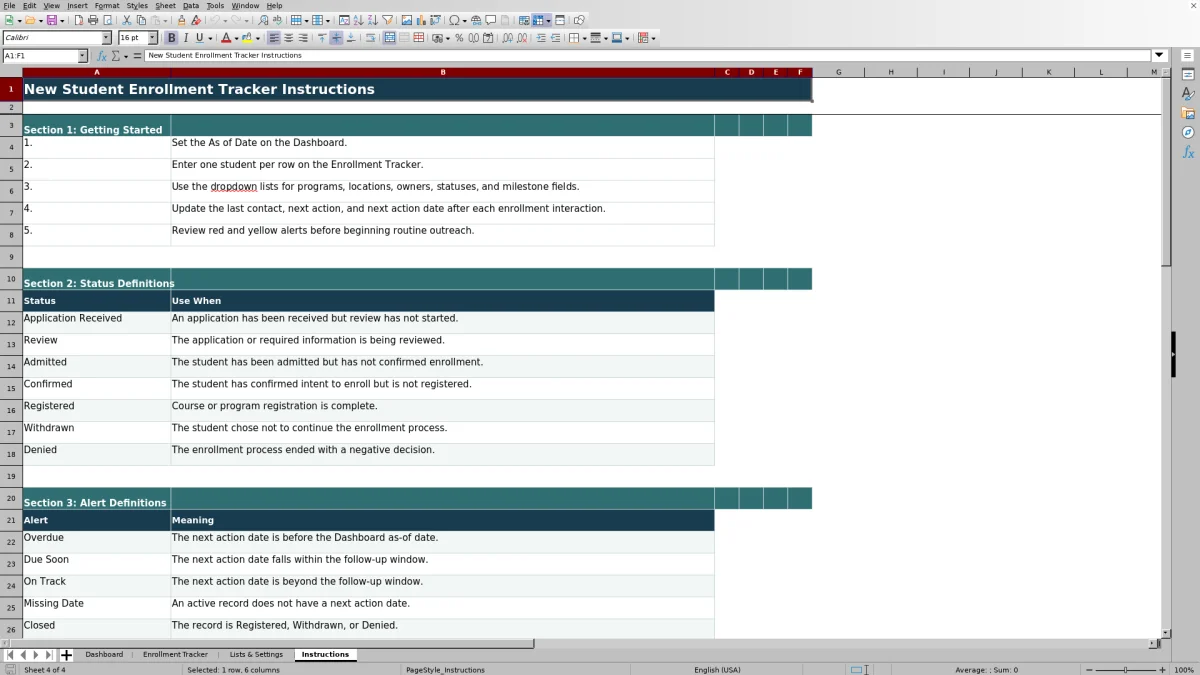Click the Clone Formatting paintbrush icon
The image size is (1200, 675).
pos(181,20)
